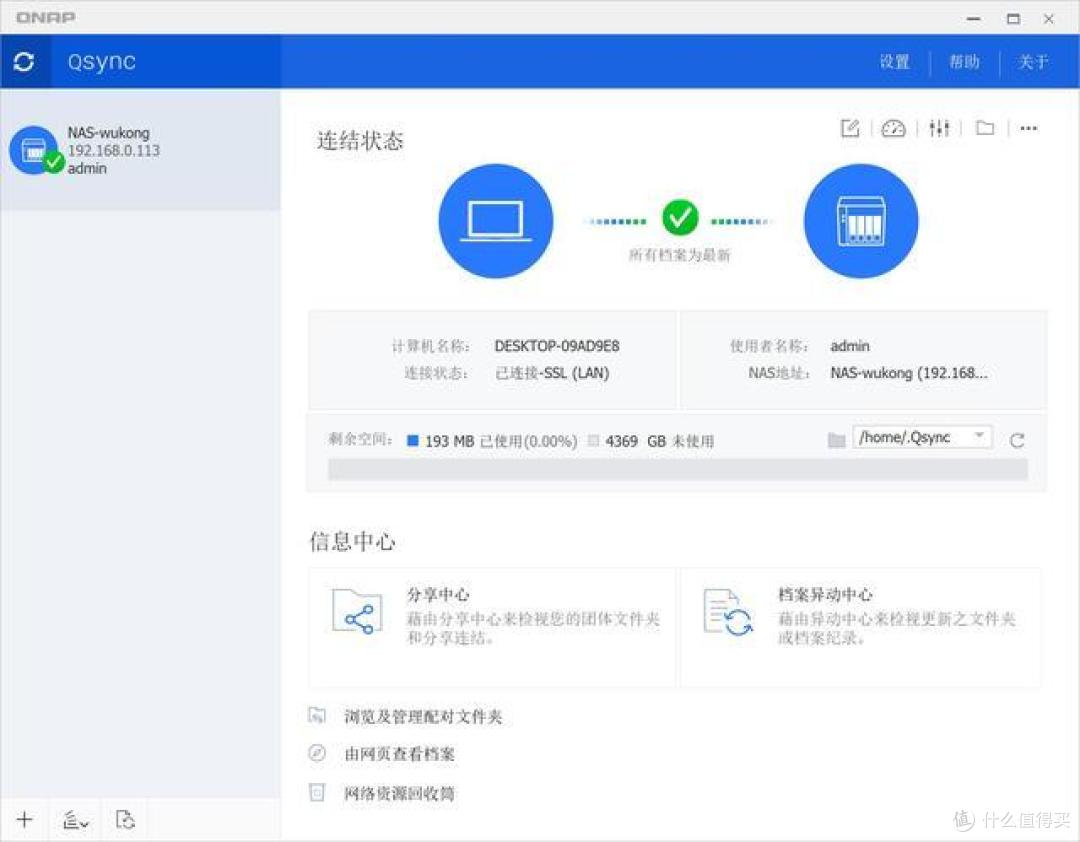Open the speed gauge icon
1080x842 pixels.
click(x=893, y=128)
